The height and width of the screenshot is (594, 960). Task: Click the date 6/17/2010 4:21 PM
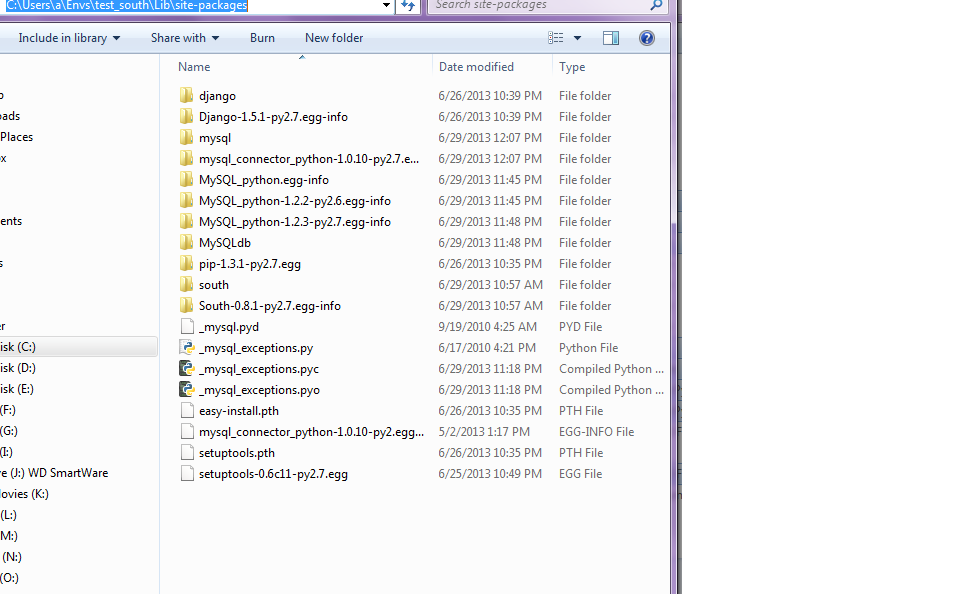(487, 348)
